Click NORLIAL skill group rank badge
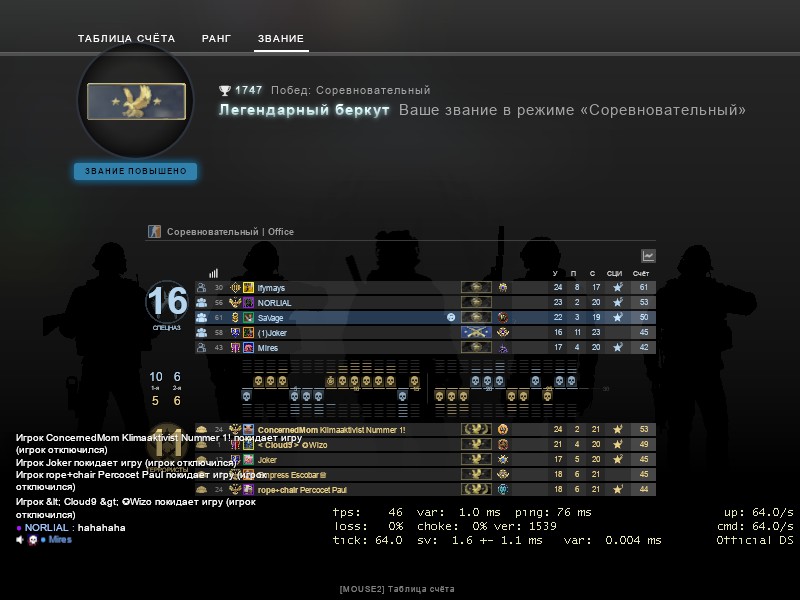The height and width of the screenshot is (600, 800). tap(476, 302)
